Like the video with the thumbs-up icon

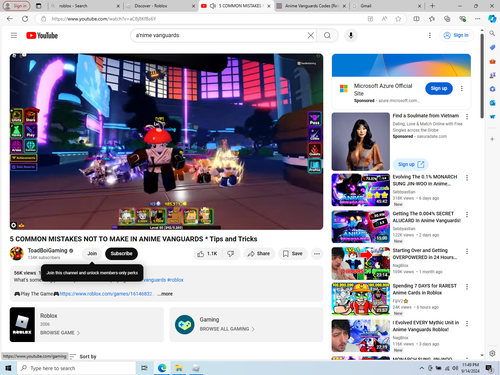pyautogui.click(x=208, y=254)
